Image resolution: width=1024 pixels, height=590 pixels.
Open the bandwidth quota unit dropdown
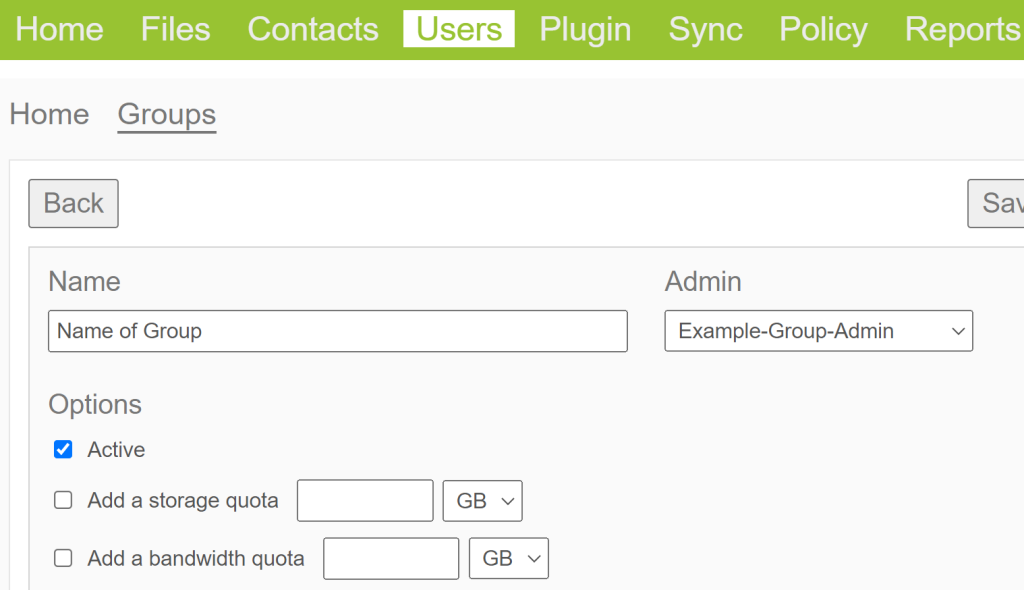(x=508, y=558)
